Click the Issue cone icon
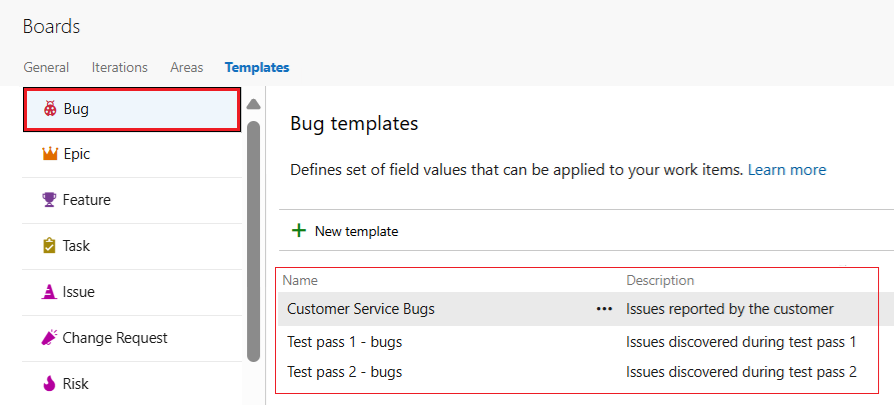This screenshot has width=894, height=405. 49,292
